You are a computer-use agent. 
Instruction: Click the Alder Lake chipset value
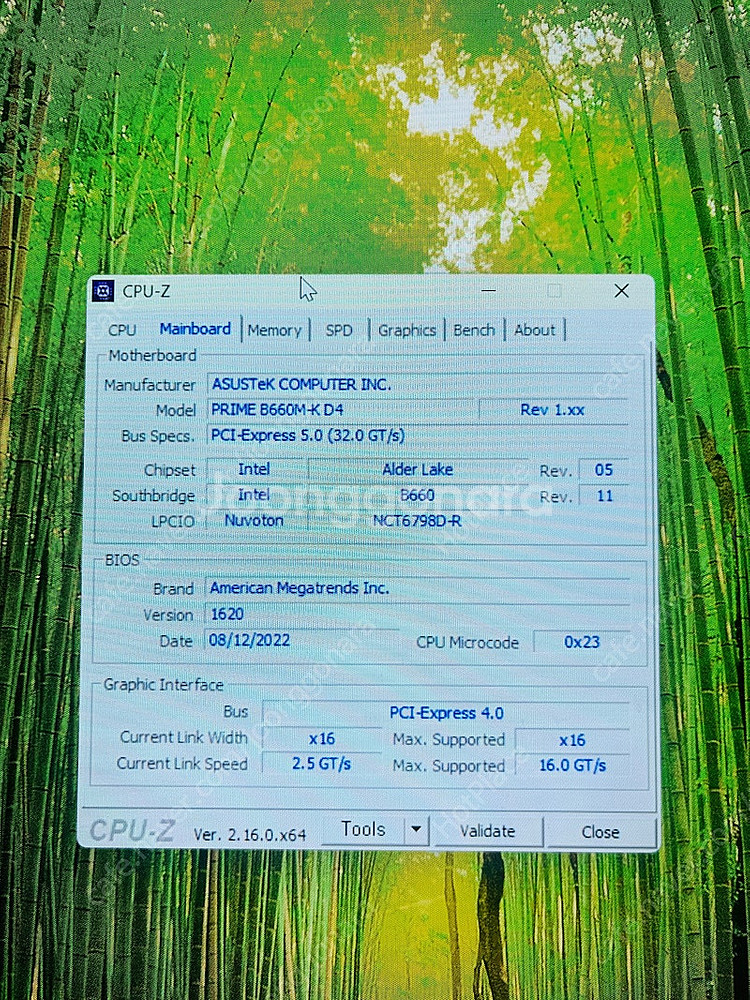click(x=418, y=470)
